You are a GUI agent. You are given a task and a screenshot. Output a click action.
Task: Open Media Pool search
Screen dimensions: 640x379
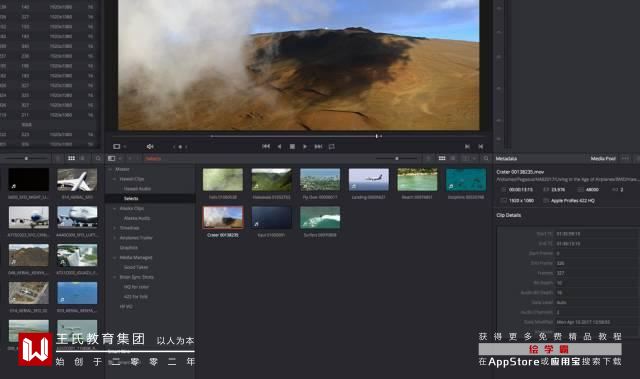[x=486, y=158]
